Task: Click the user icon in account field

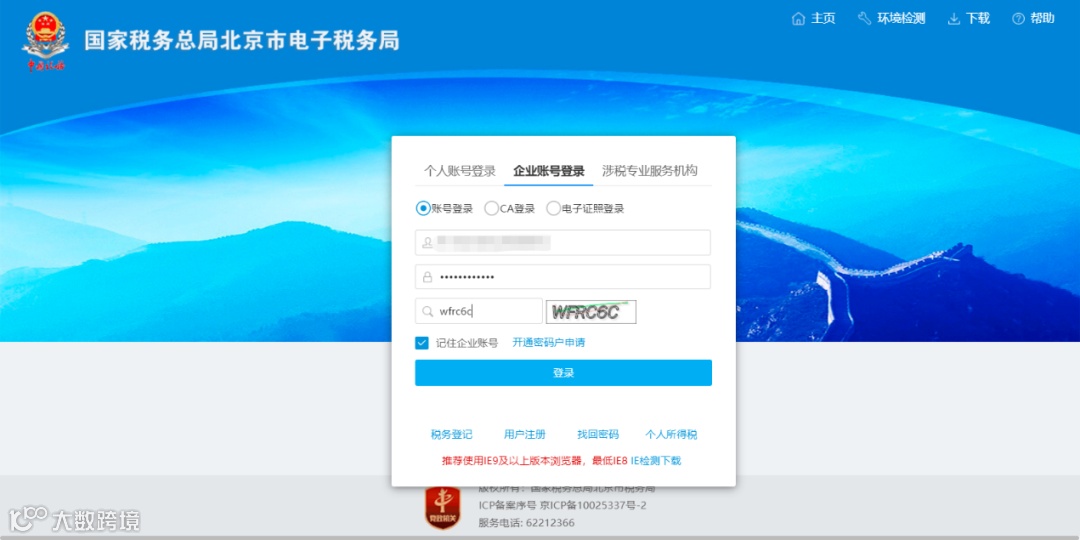Action: coord(428,242)
